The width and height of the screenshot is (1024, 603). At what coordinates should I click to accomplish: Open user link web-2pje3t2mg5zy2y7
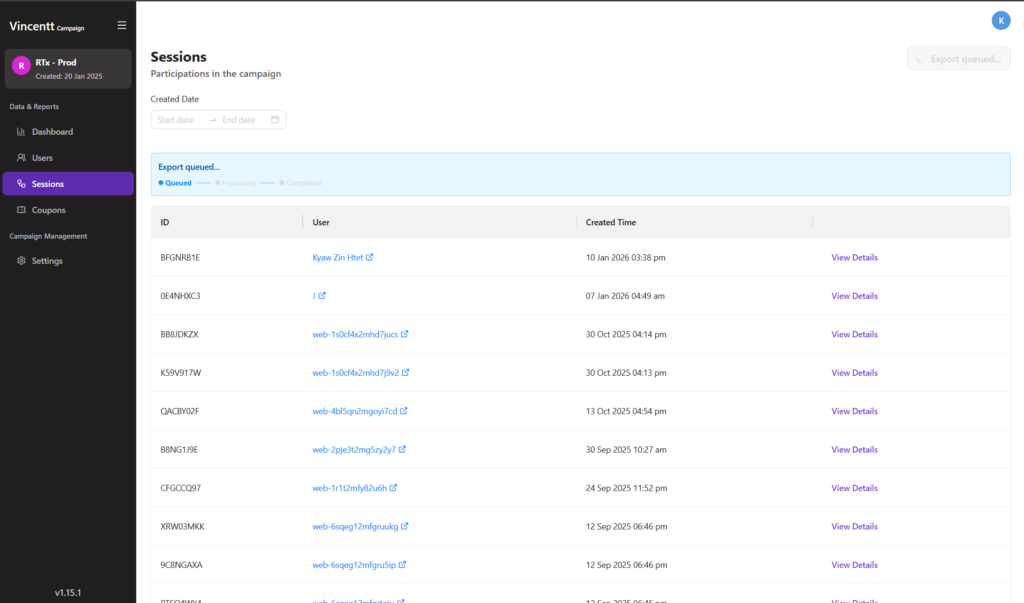354,450
